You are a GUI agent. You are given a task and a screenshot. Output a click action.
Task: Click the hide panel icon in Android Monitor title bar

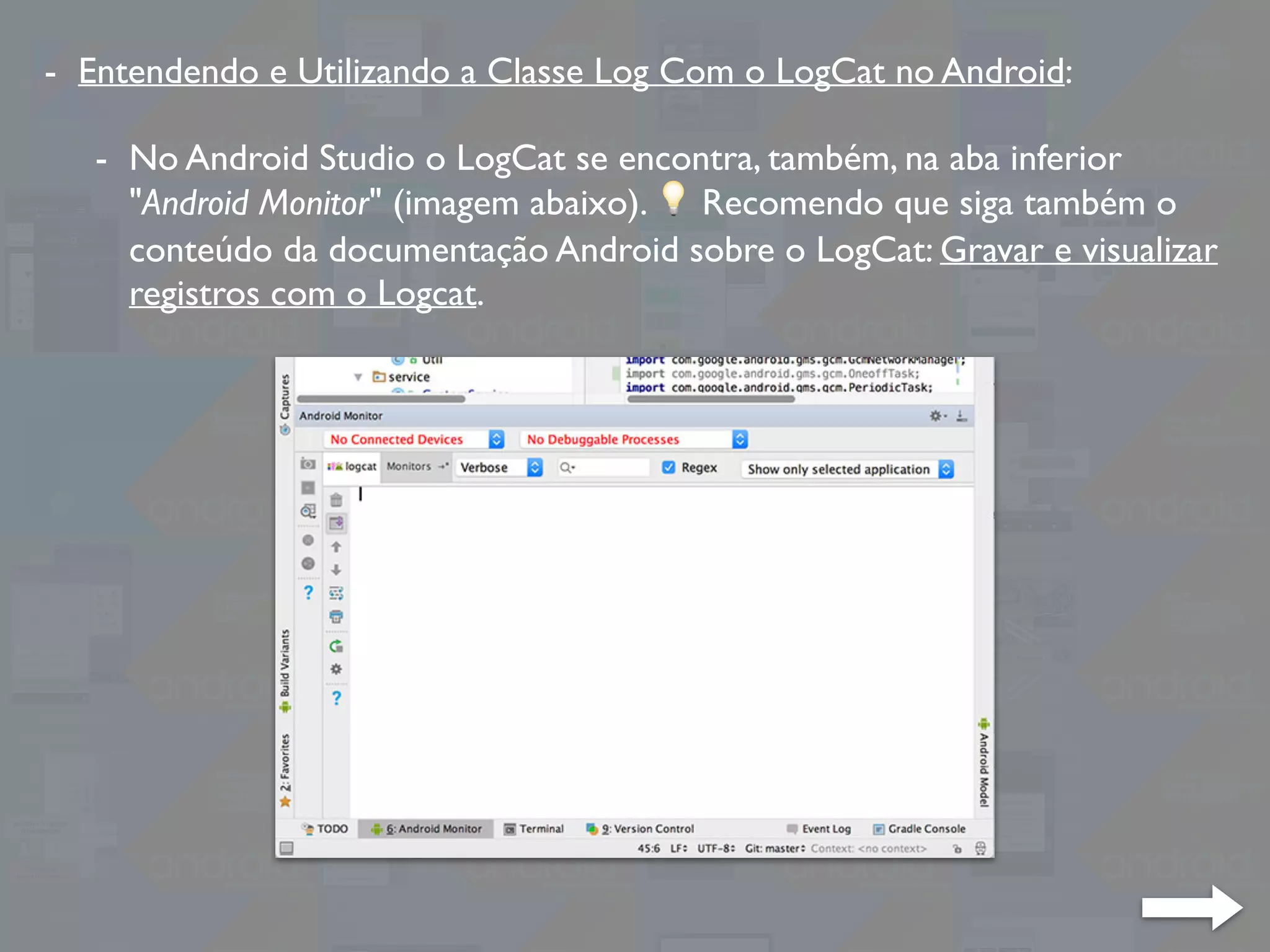pyautogui.click(x=962, y=416)
